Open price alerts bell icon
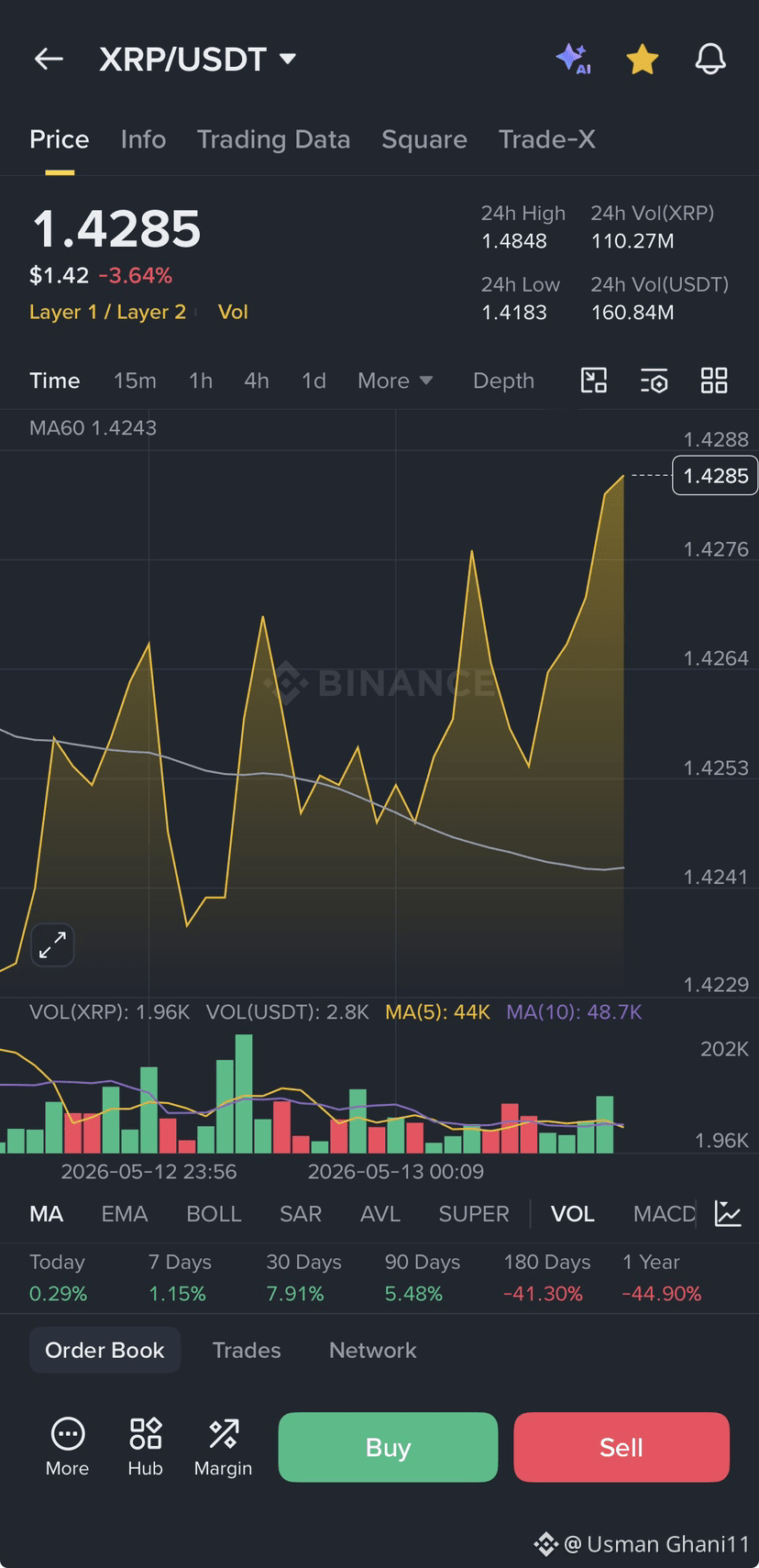This screenshot has width=759, height=1568. (x=710, y=60)
